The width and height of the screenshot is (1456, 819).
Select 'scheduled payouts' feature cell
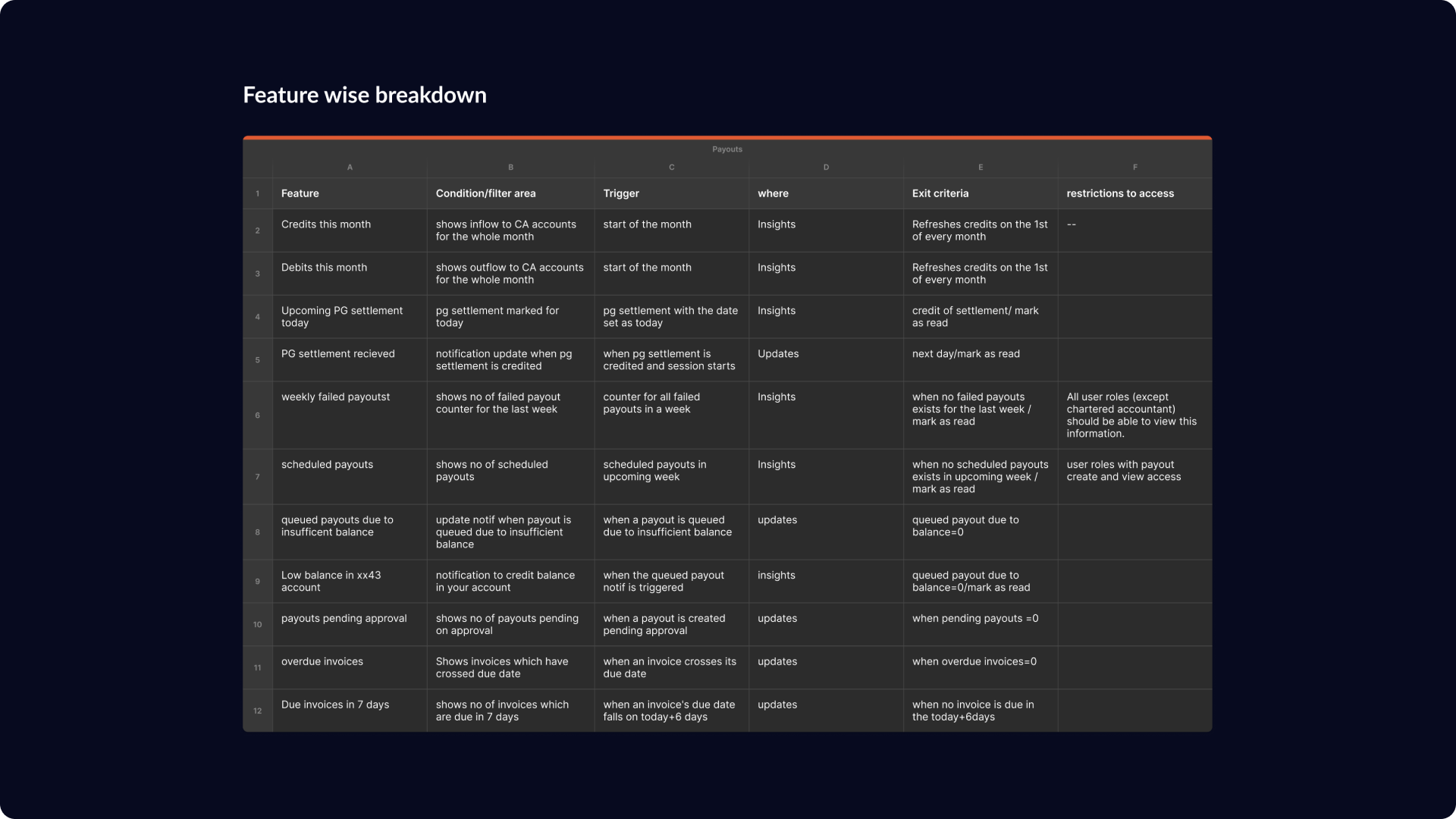[350, 477]
